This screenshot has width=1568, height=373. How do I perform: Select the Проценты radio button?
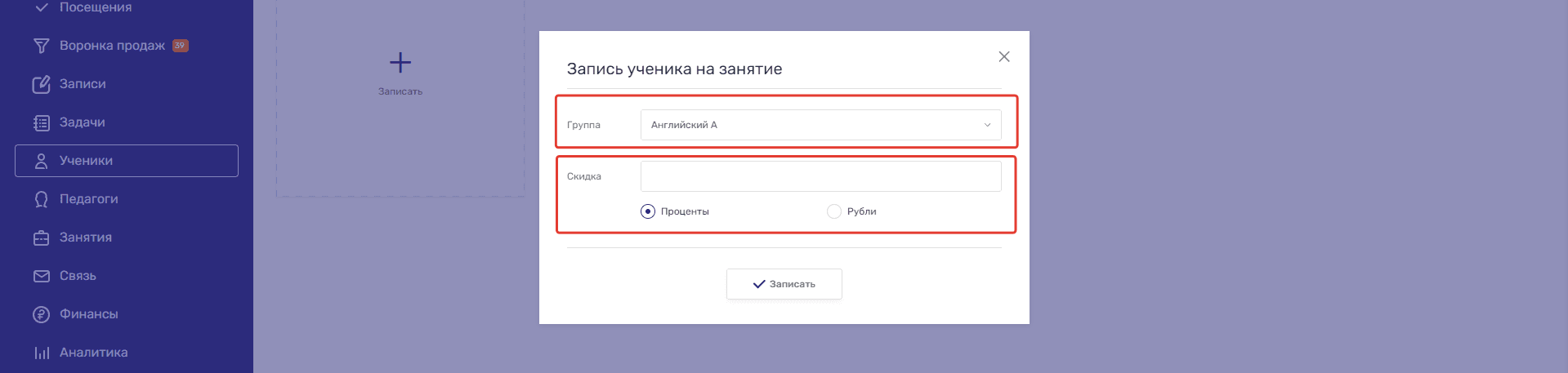pyautogui.click(x=648, y=211)
